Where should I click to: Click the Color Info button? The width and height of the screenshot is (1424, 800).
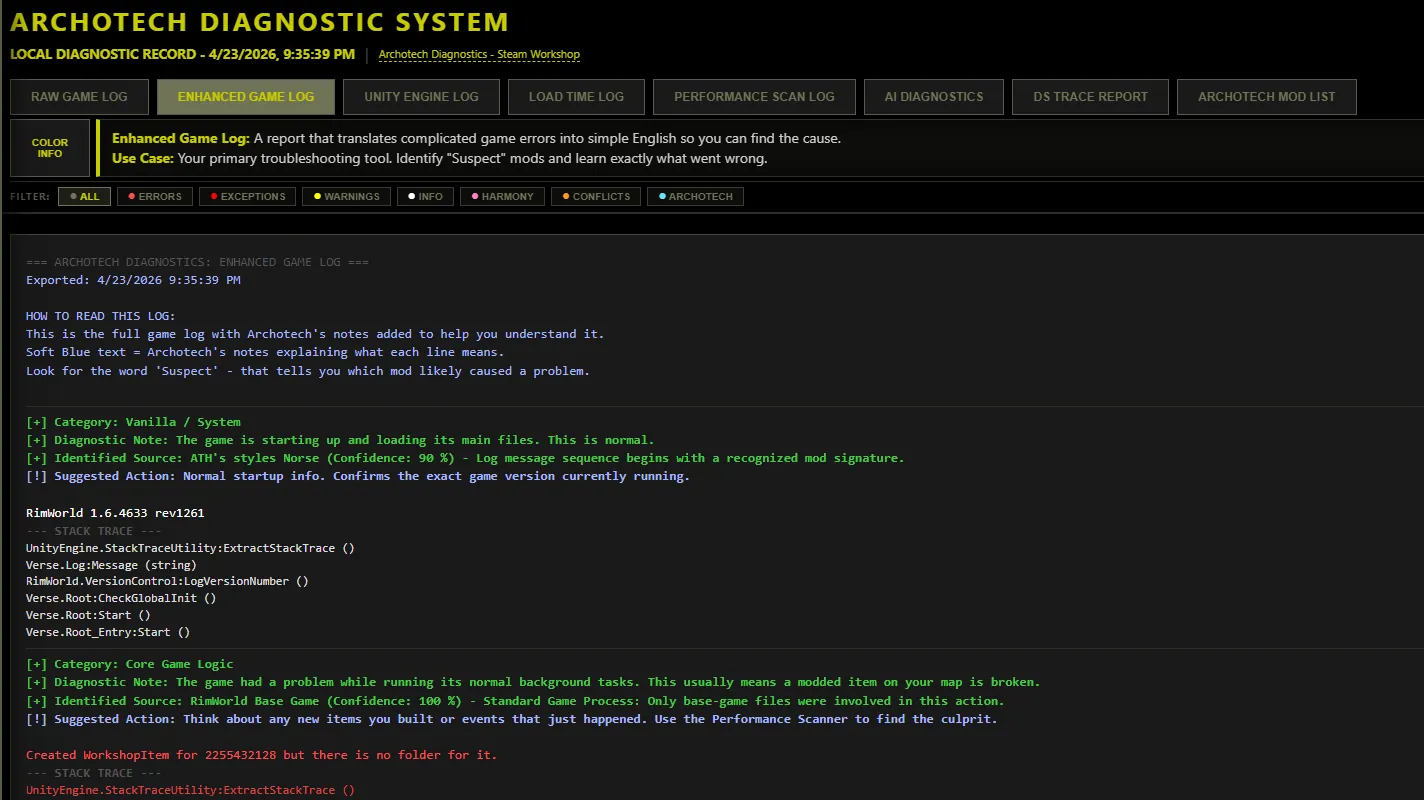tap(50, 148)
